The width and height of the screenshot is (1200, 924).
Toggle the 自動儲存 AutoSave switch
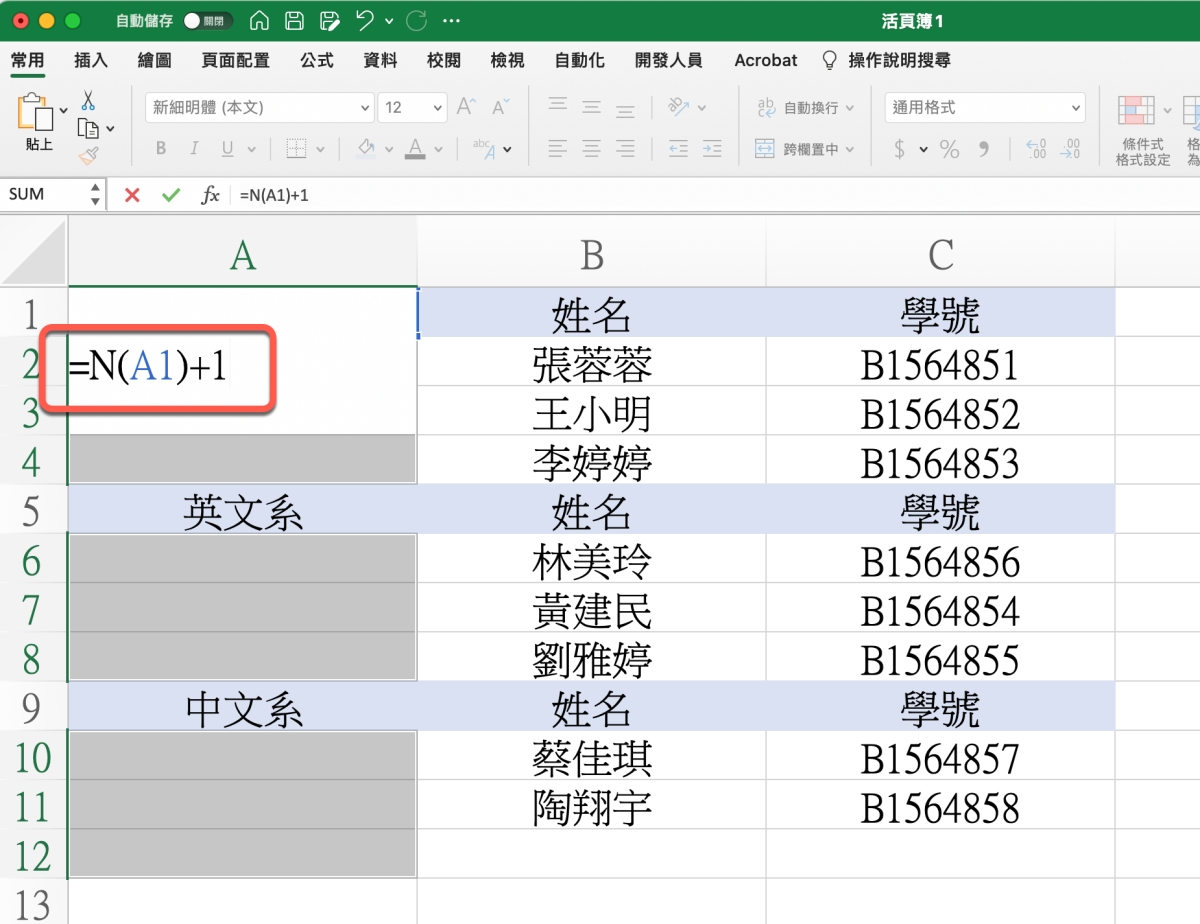[207, 21]
